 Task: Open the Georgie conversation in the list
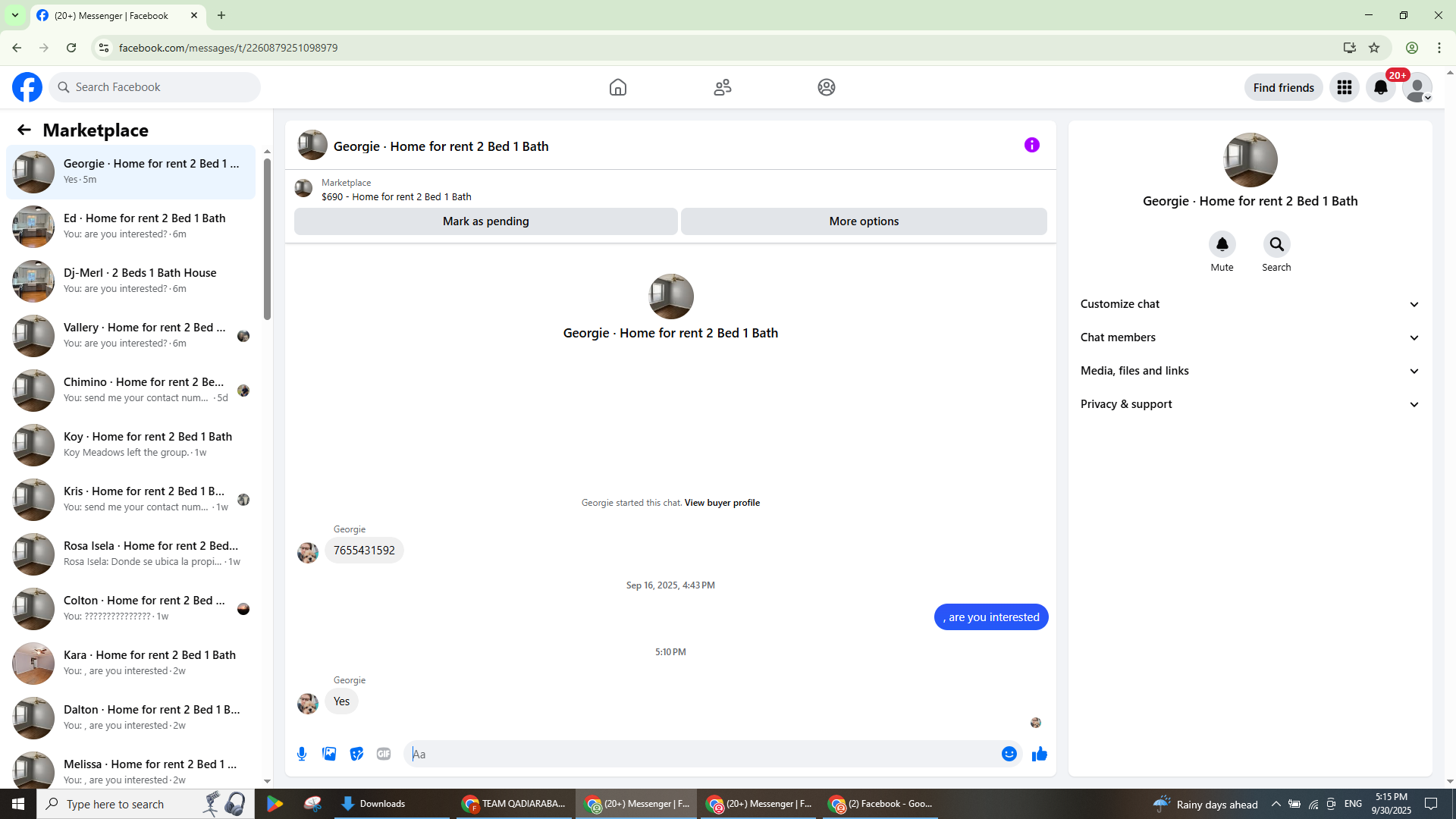[131, 172]
